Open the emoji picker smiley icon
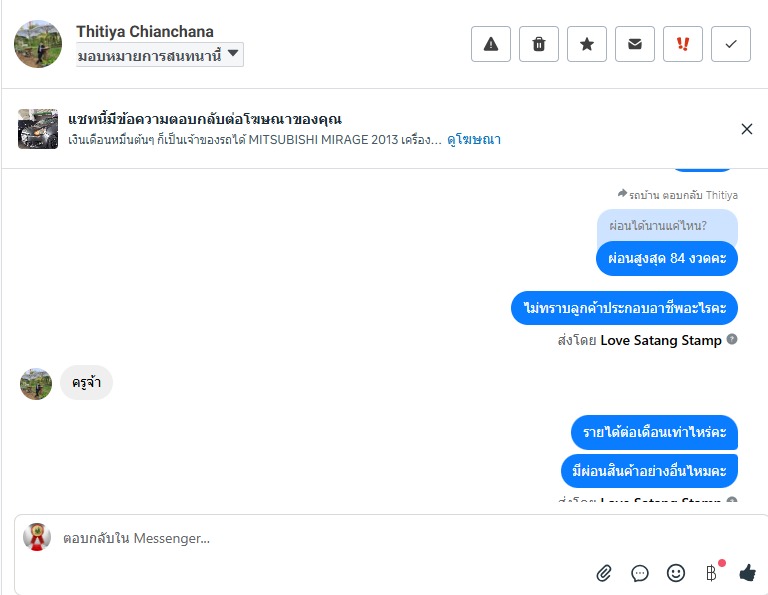The width and height of the screenshot is (768, 595). click(676, 573)
